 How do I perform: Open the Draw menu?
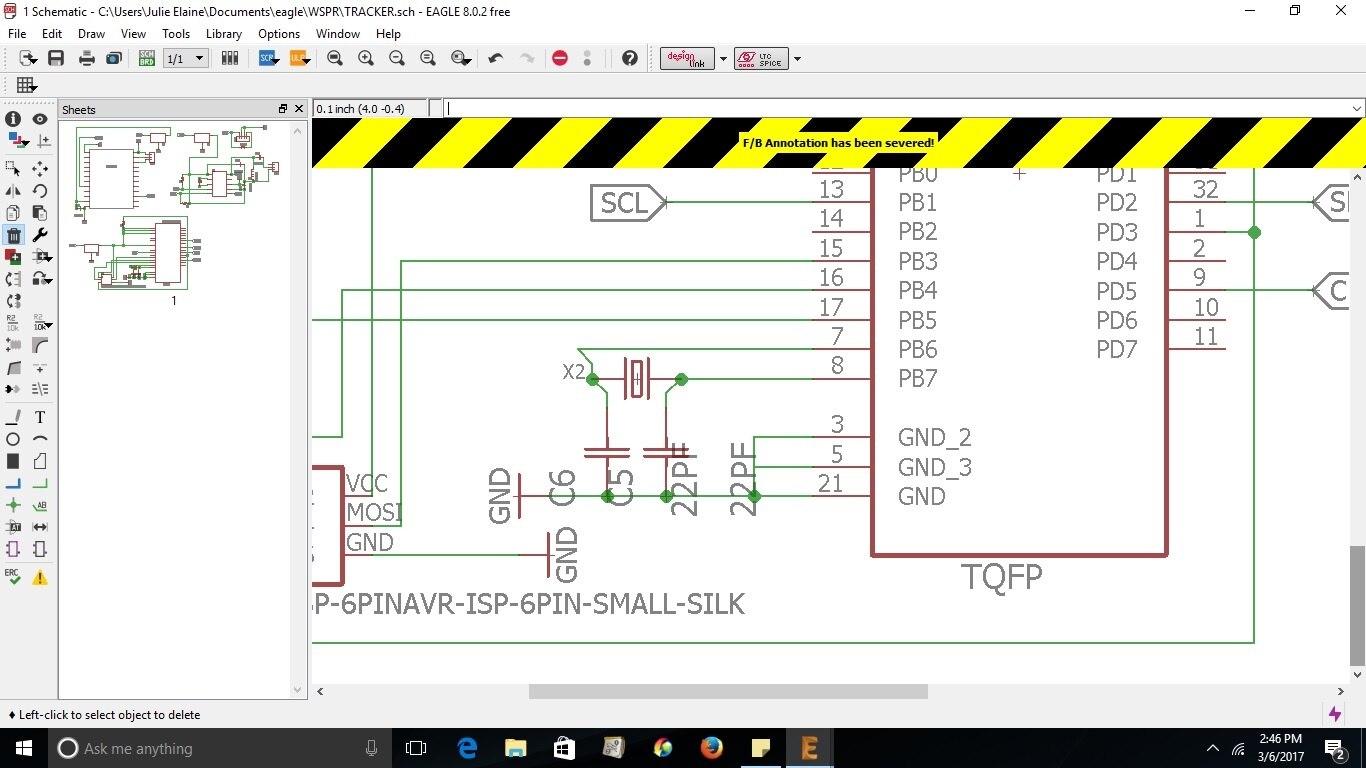(91, 34)
